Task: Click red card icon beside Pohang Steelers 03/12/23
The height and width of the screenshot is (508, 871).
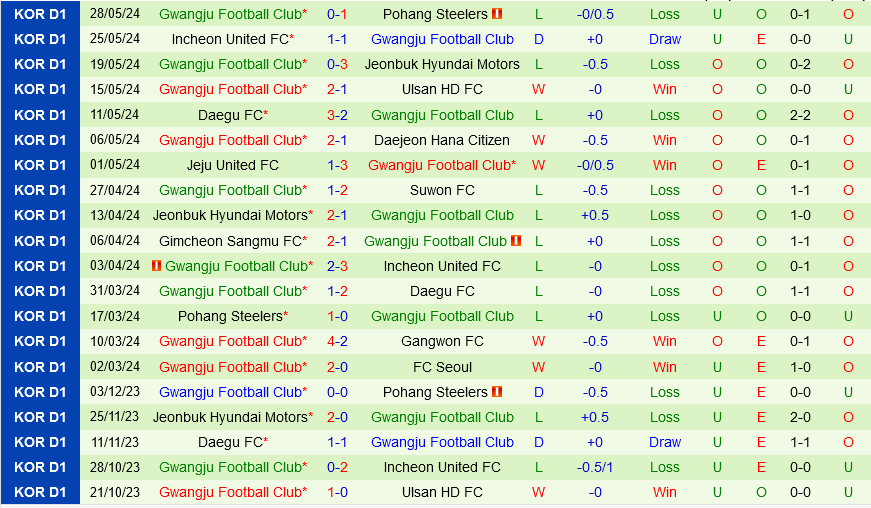Action: (497, 392)
